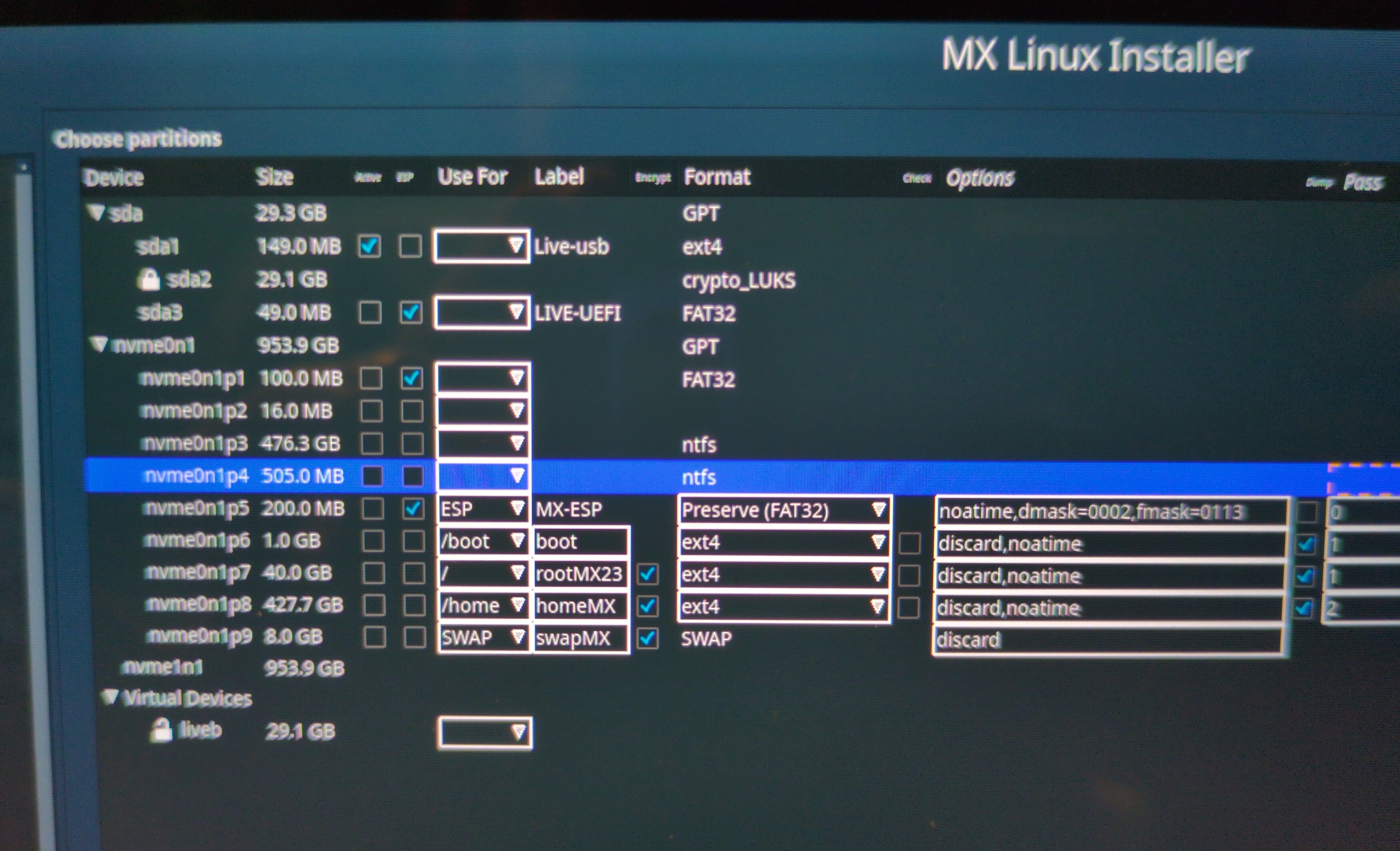Screen dimensions: 1400x851
Task: Click the MX-ESP label text
Action: [569, 509]
